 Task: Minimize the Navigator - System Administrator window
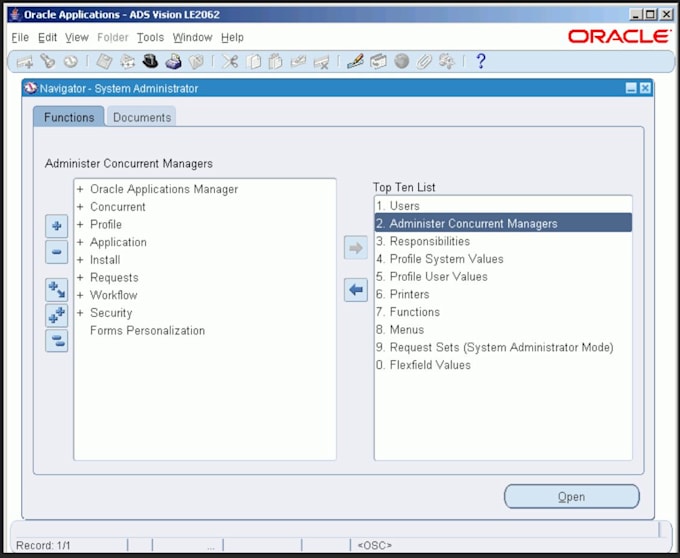pyautogui.click(x=631, y=88)
